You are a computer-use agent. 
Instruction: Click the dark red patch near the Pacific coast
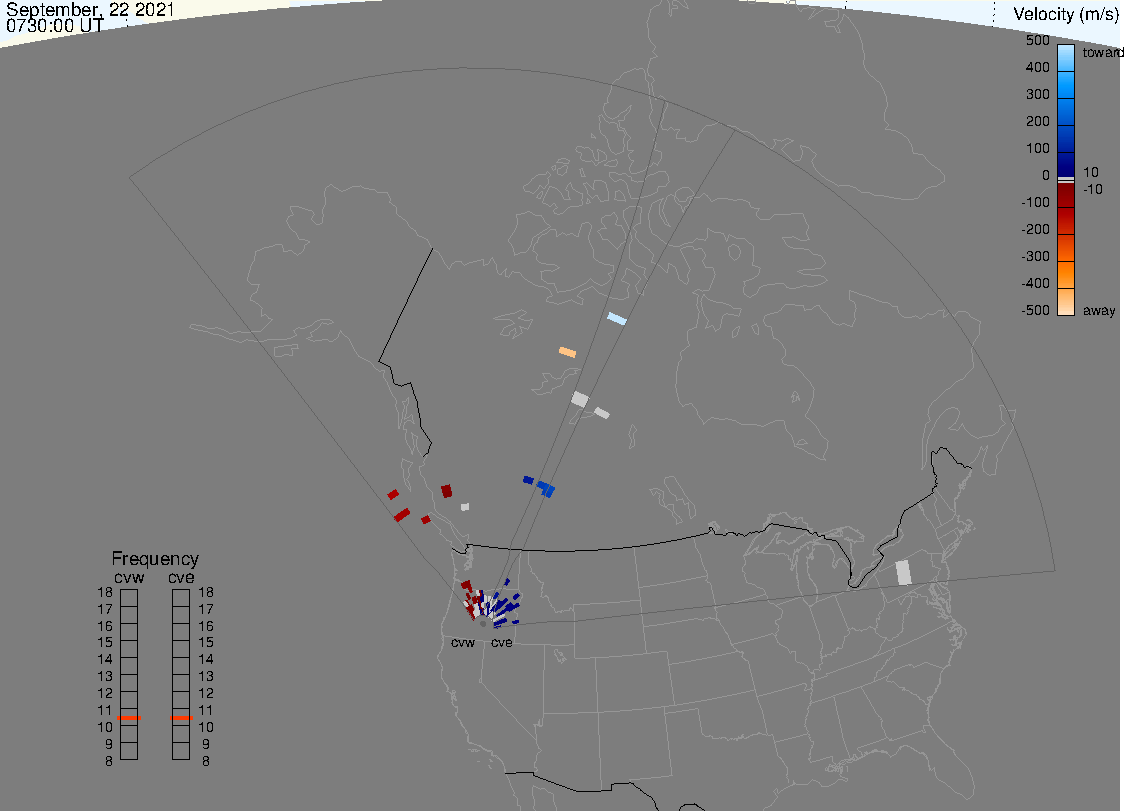(447, 490)
